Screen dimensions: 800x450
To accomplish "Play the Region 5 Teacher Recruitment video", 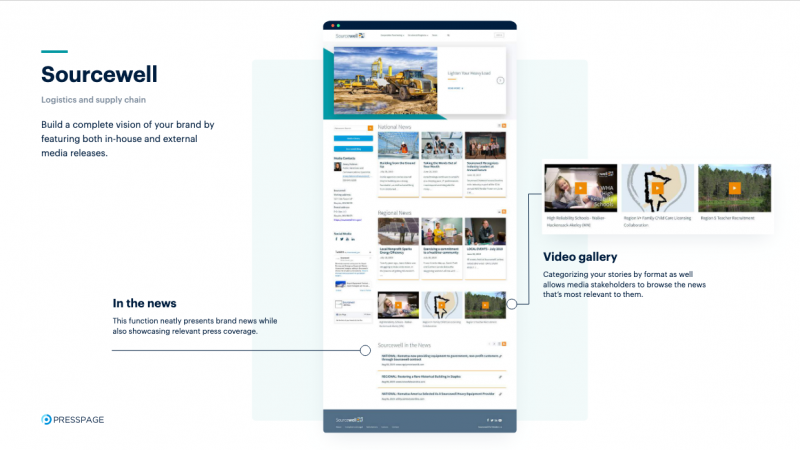I will (734, 188).
